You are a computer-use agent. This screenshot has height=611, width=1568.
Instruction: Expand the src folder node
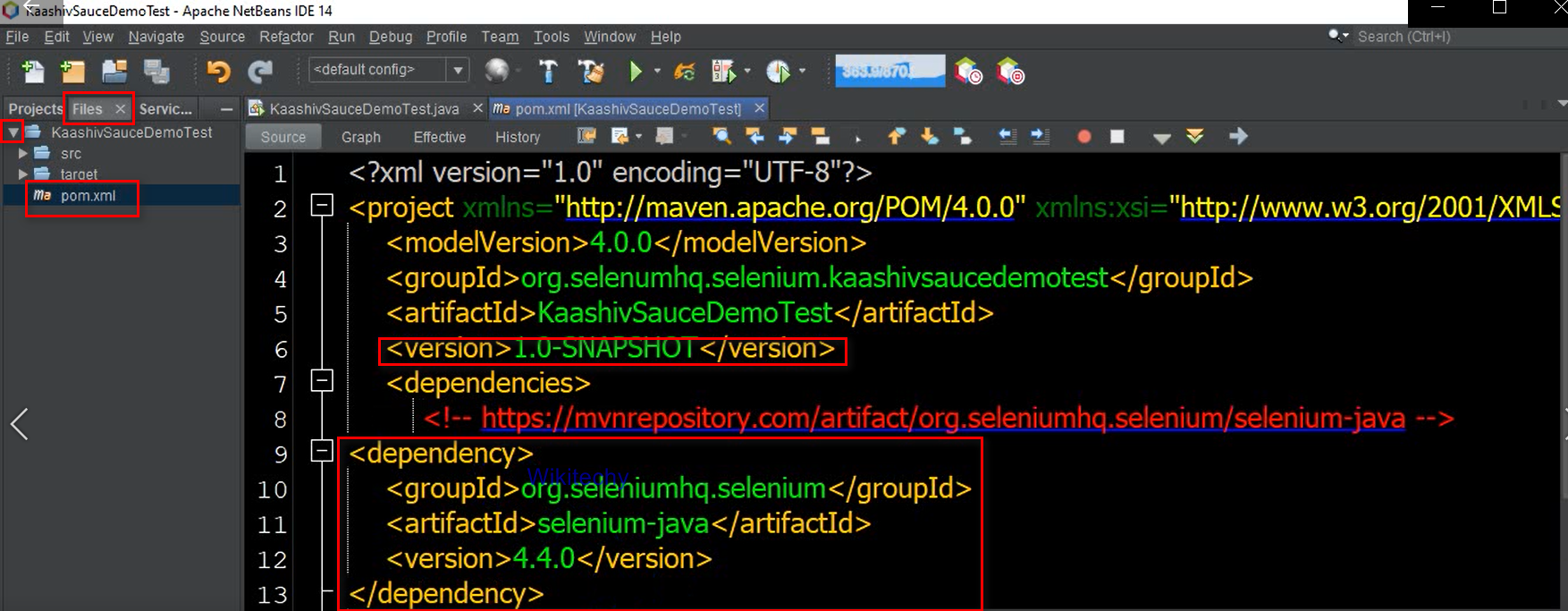coord(23,154)
